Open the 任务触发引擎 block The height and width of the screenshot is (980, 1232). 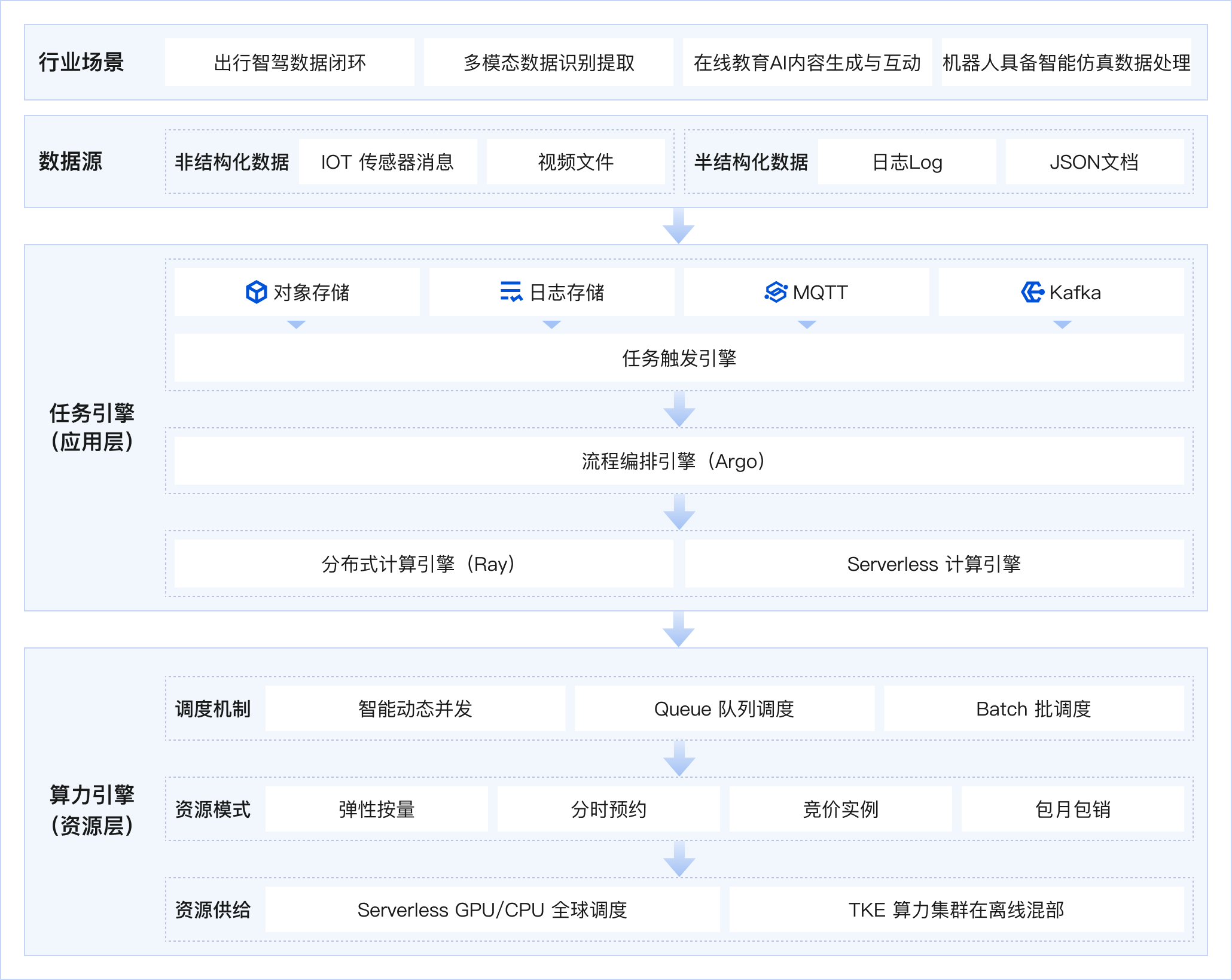point(678,358)
